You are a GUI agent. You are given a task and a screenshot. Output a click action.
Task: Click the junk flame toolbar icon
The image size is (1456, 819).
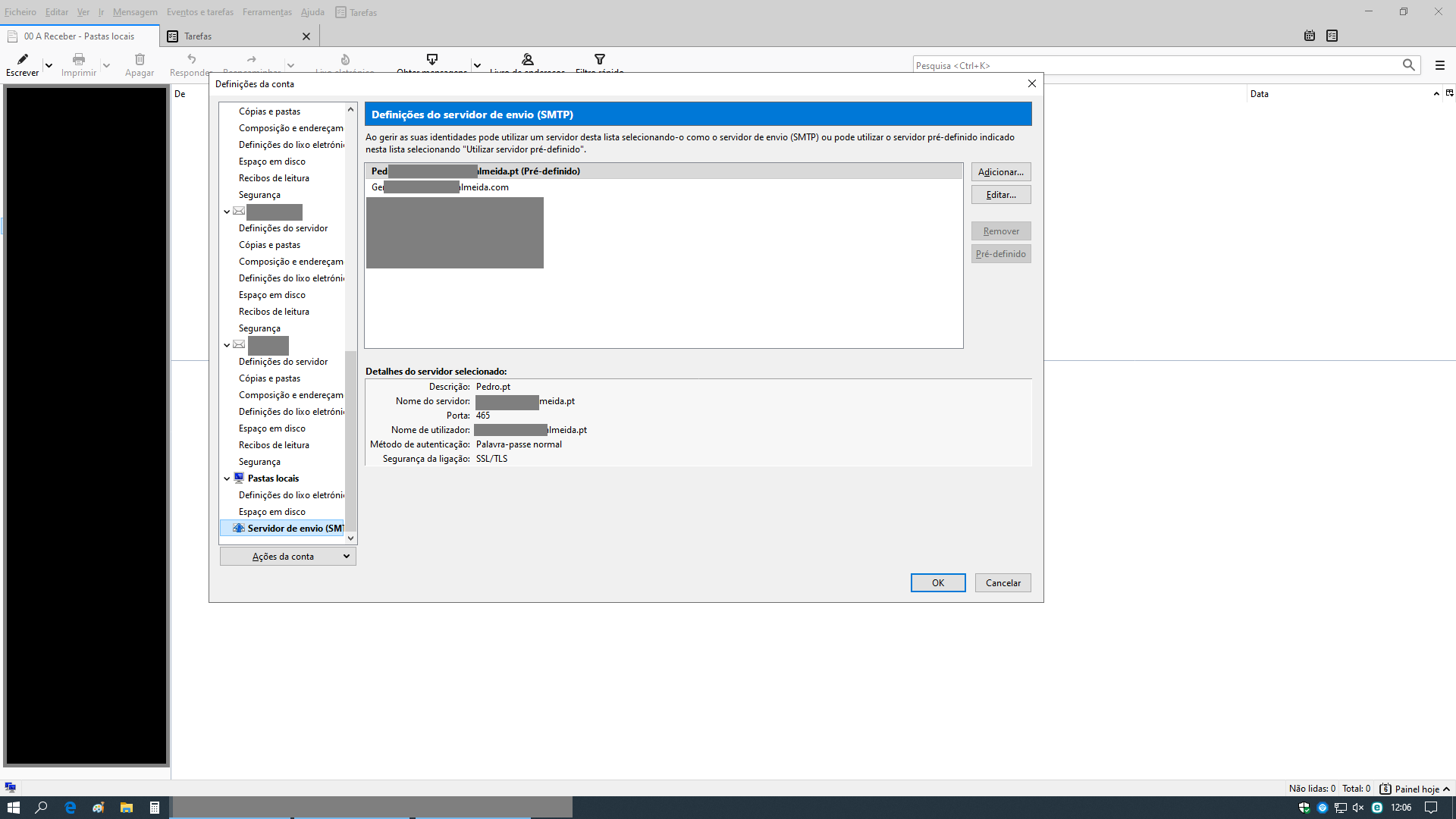[x=345, y=59]
